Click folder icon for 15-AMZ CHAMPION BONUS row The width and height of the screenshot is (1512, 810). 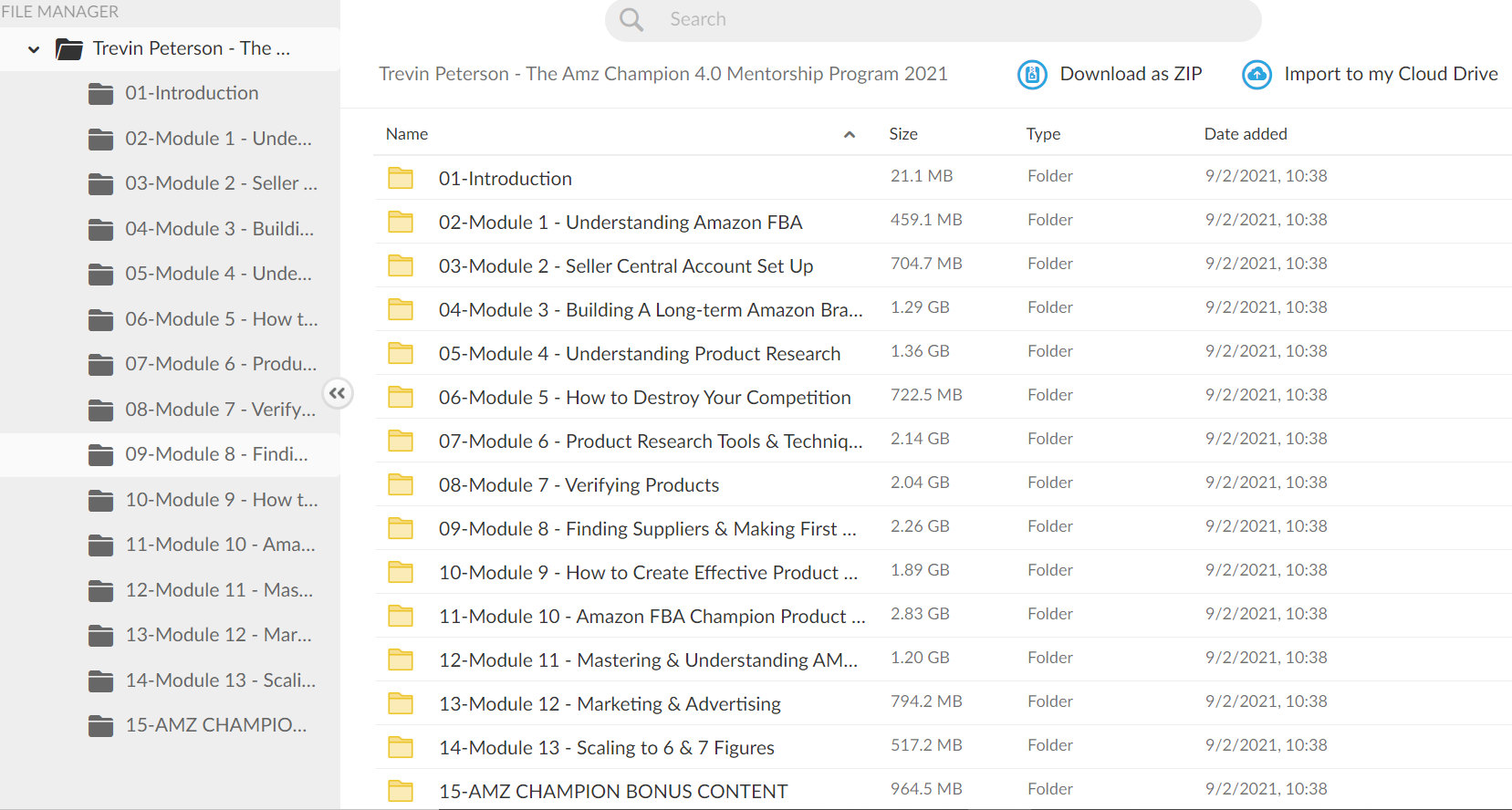click(401, 791)
